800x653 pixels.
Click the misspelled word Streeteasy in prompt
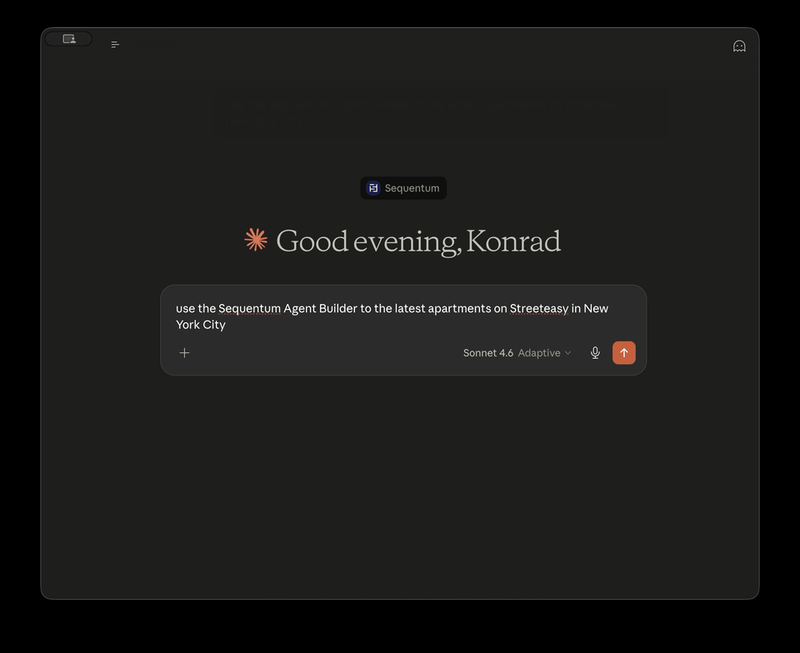[539, 309]
